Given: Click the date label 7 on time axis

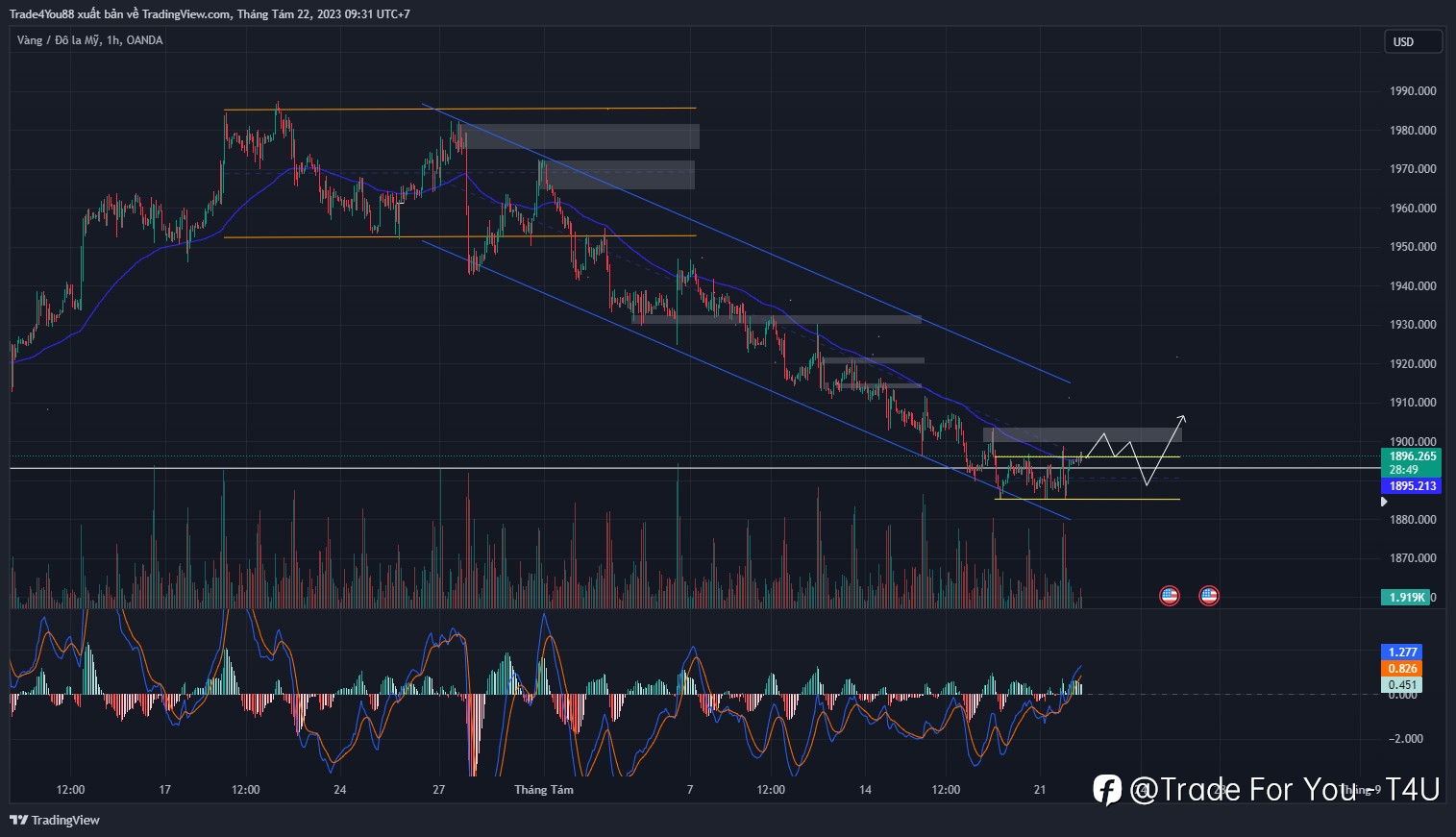Looking at the screenshot, I should [690, 790].
